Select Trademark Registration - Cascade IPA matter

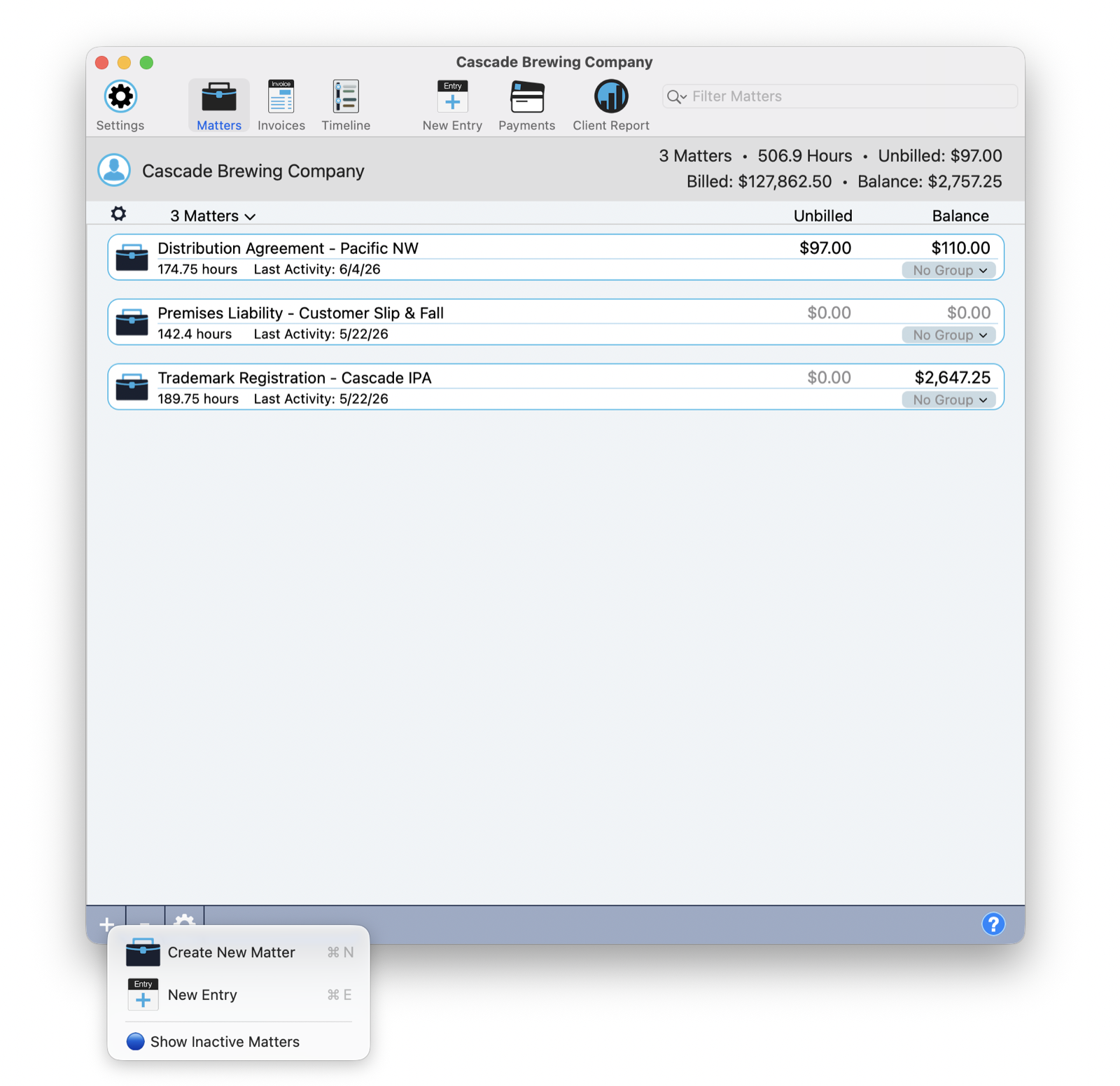[556, 386]
